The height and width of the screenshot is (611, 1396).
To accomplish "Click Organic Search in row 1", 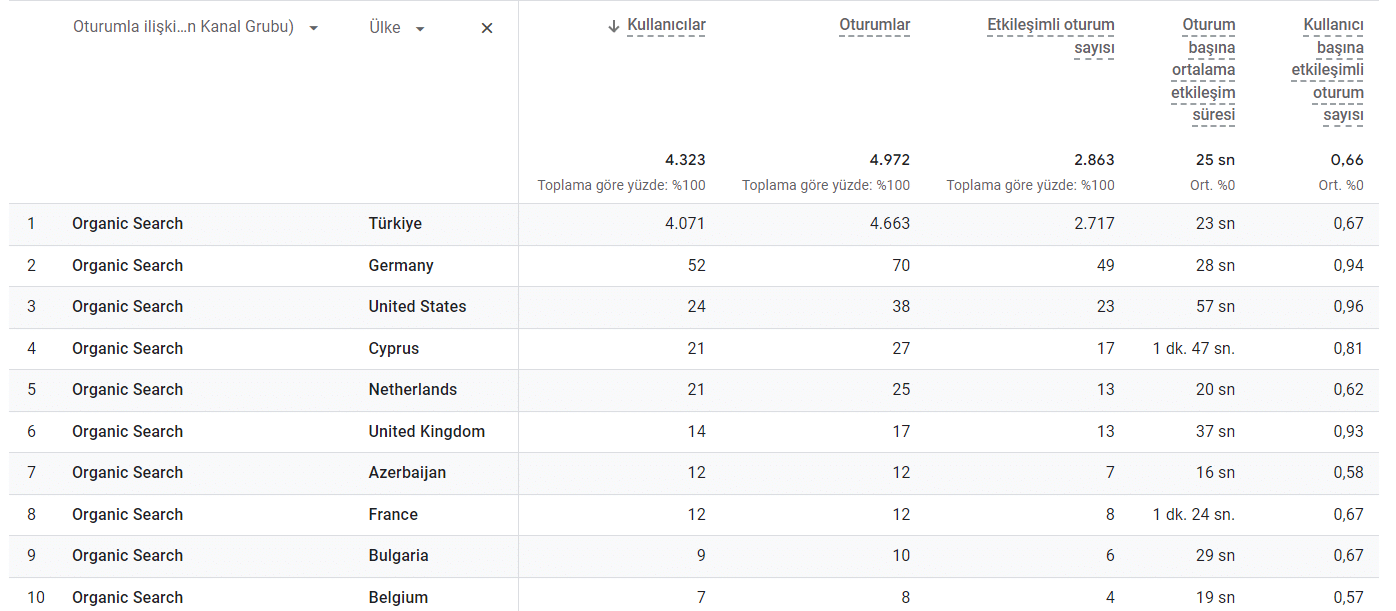I will pyautogui.click(x=127, y=224).
